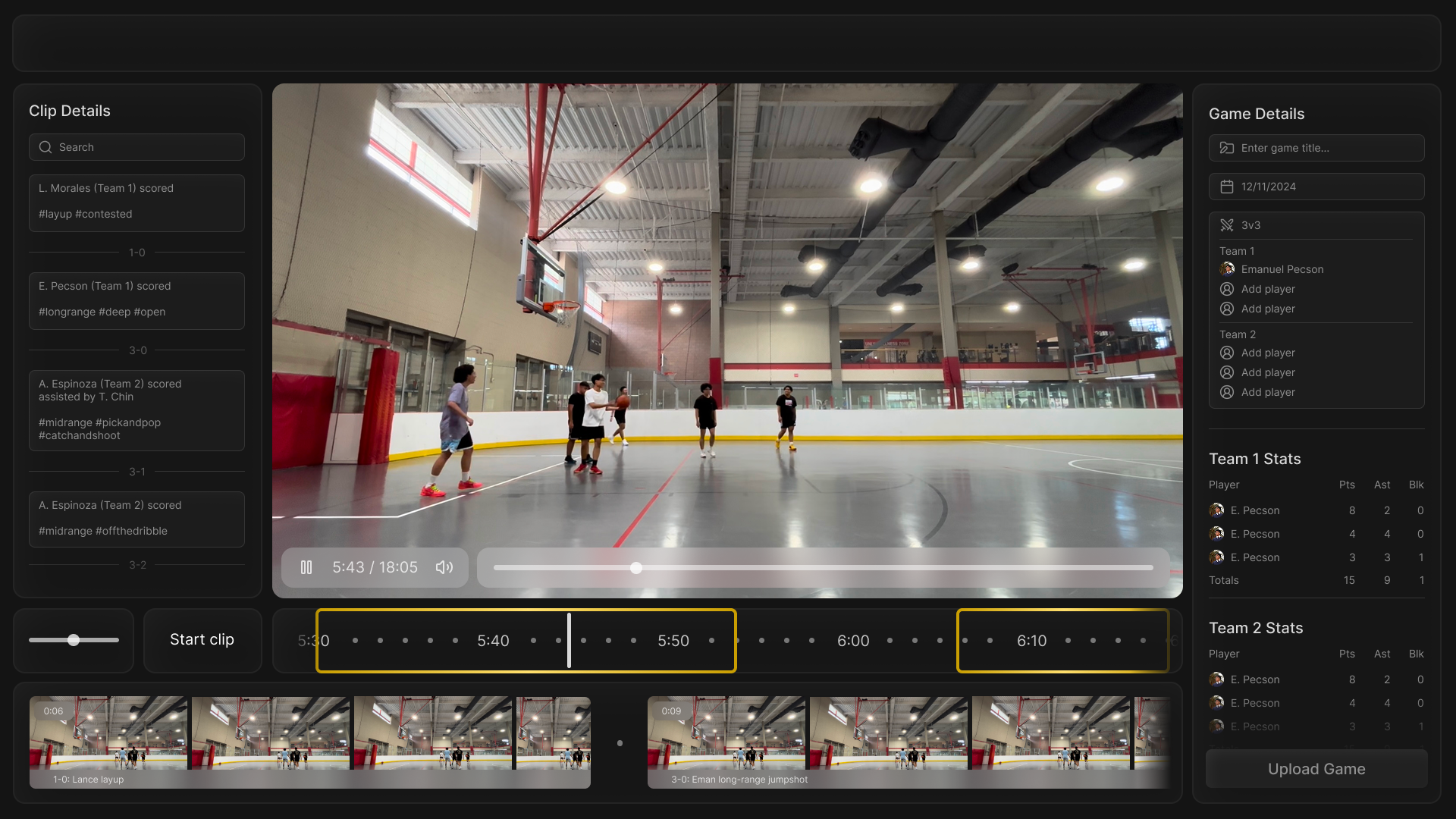The image size is (1456, 819).
Task: Click the search magnifier icon in Clip Details
Action: click(x=45, y=147)
